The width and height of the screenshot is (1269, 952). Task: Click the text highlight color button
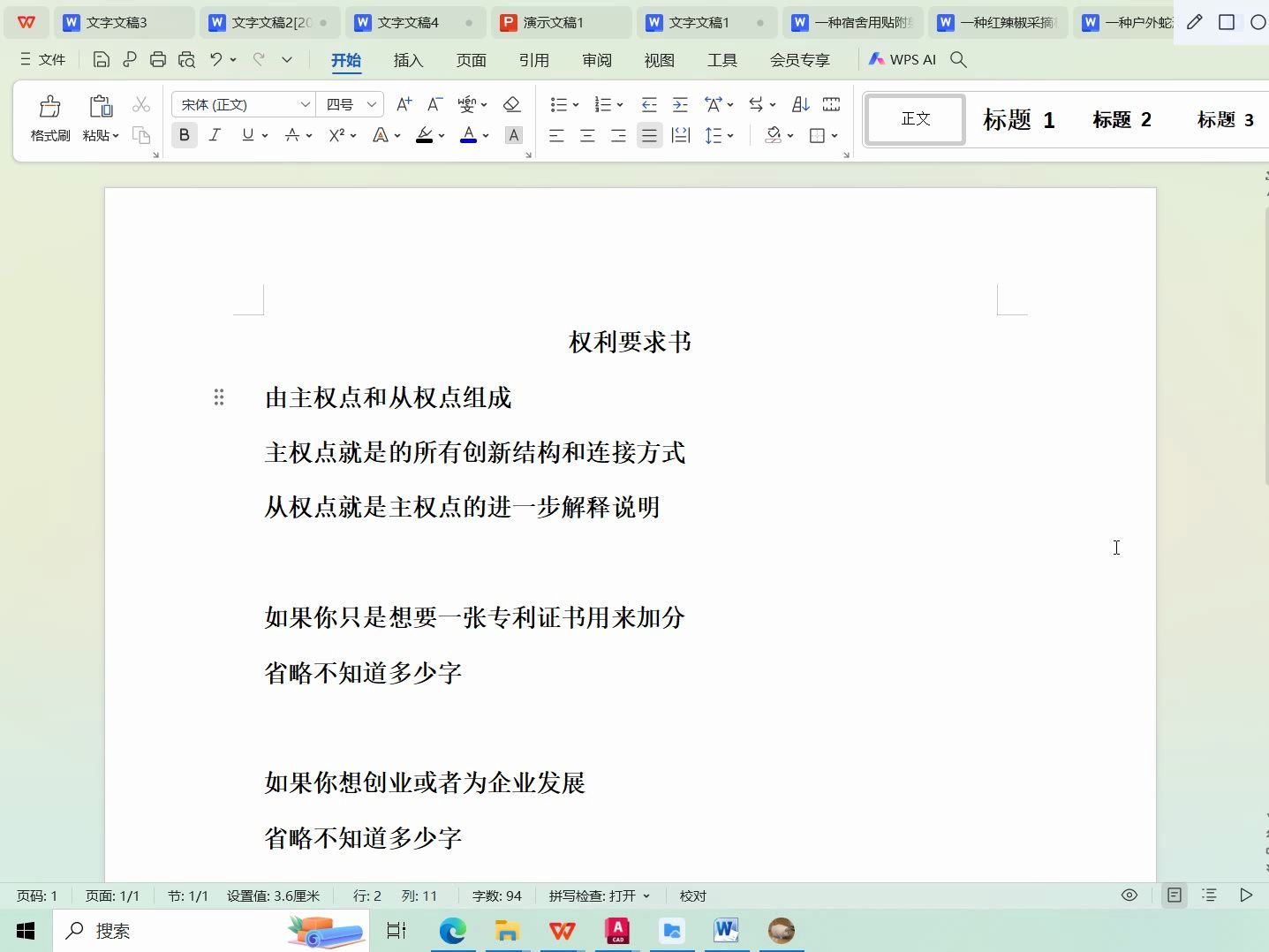coord(425,135)
